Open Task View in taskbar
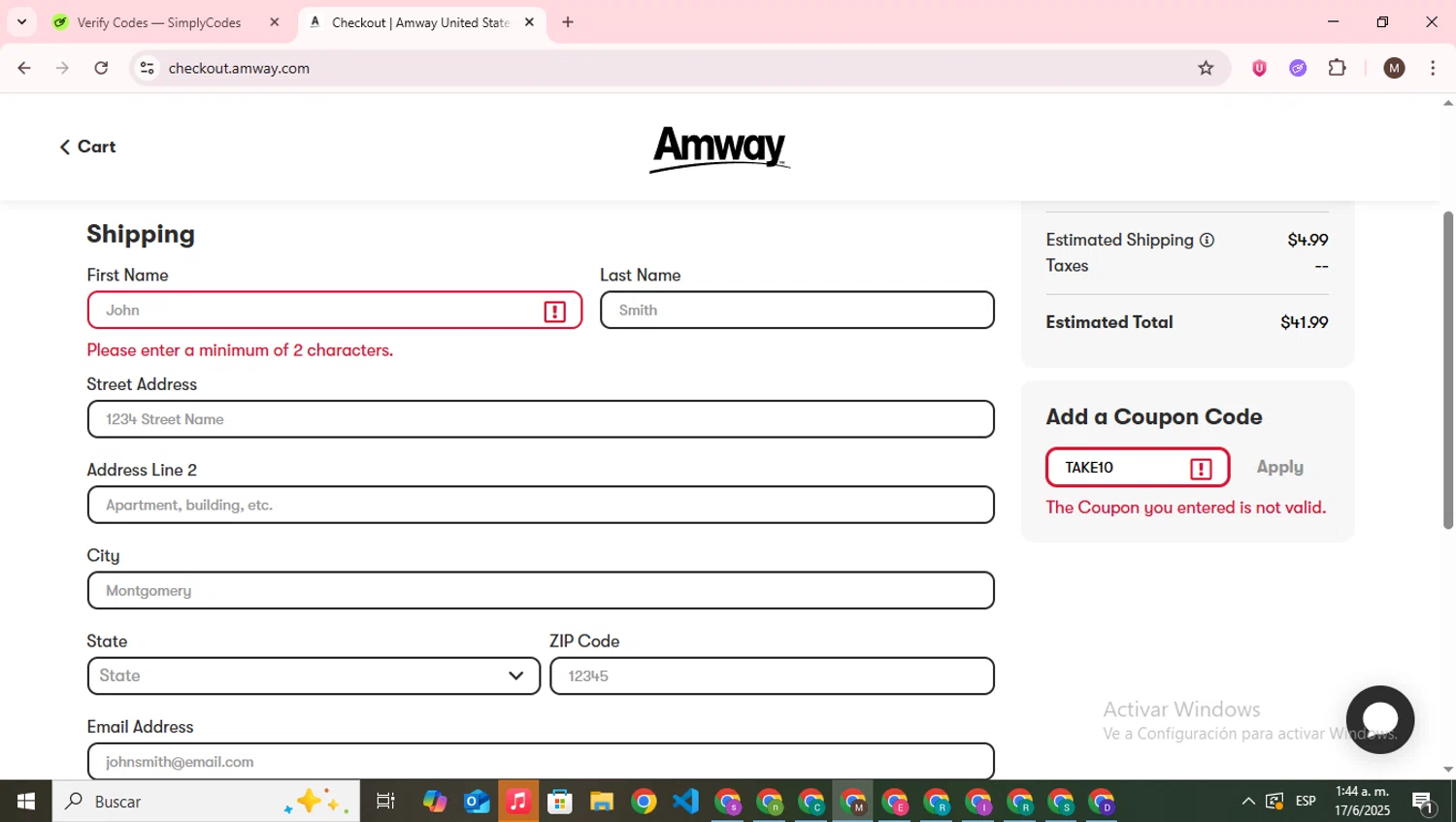1456x822 pixels. pos(385,802)
